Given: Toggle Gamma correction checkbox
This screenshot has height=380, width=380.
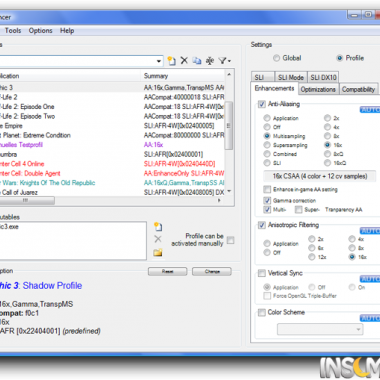Looking at the screenshot, I should click(267, 200).
